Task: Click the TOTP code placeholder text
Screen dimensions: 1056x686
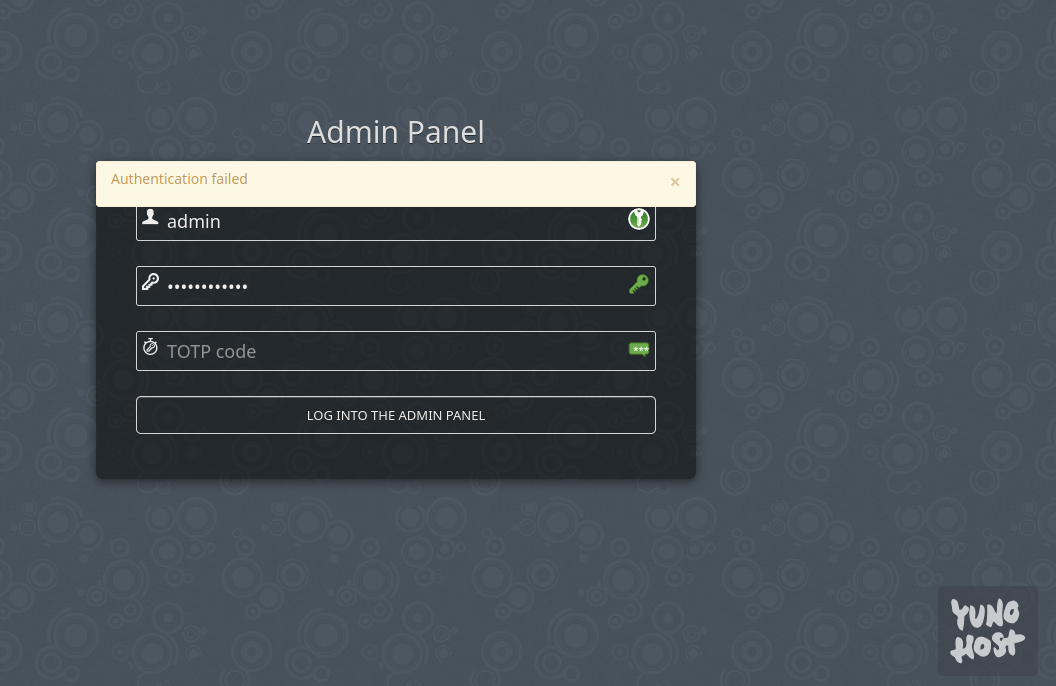Action: (211, 351)
